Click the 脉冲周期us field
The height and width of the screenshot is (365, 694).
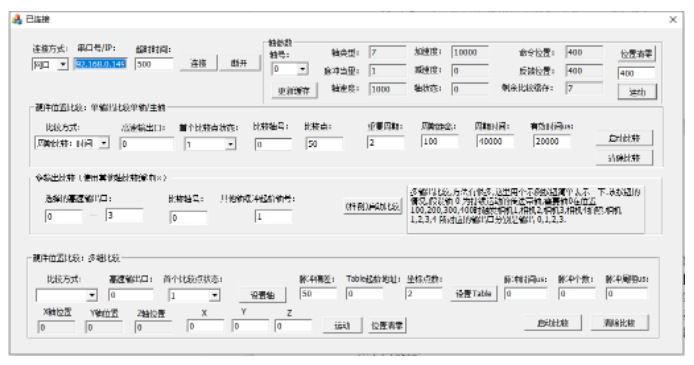tap(627, 293)
